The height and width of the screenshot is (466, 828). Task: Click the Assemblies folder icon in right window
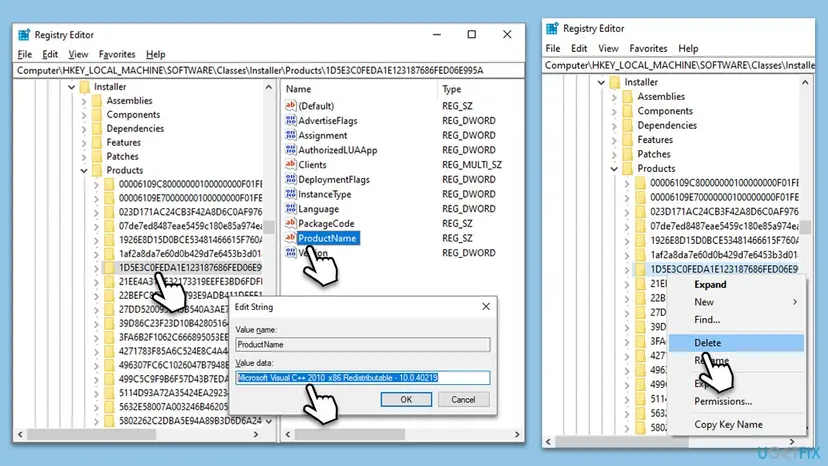pos(628,96)
